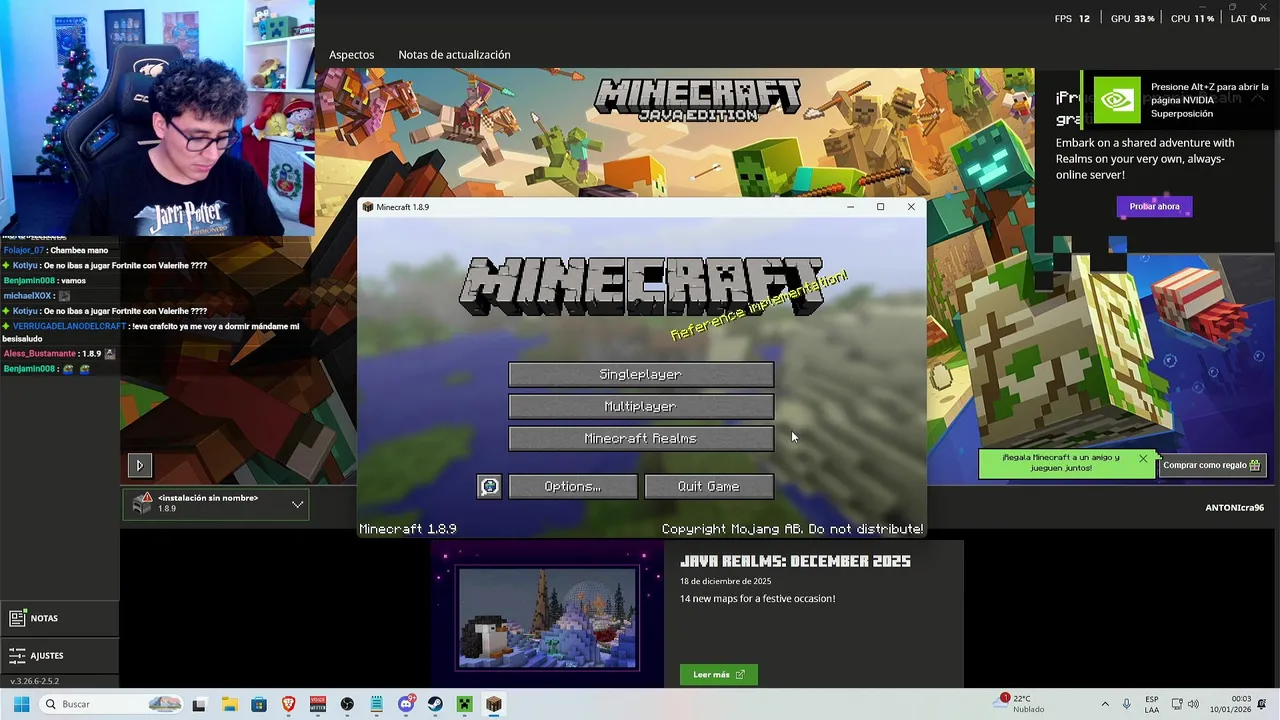Open Minecraft Launcher creeper taskbar icon
The image size is (1280, 720).
[464, 704]
